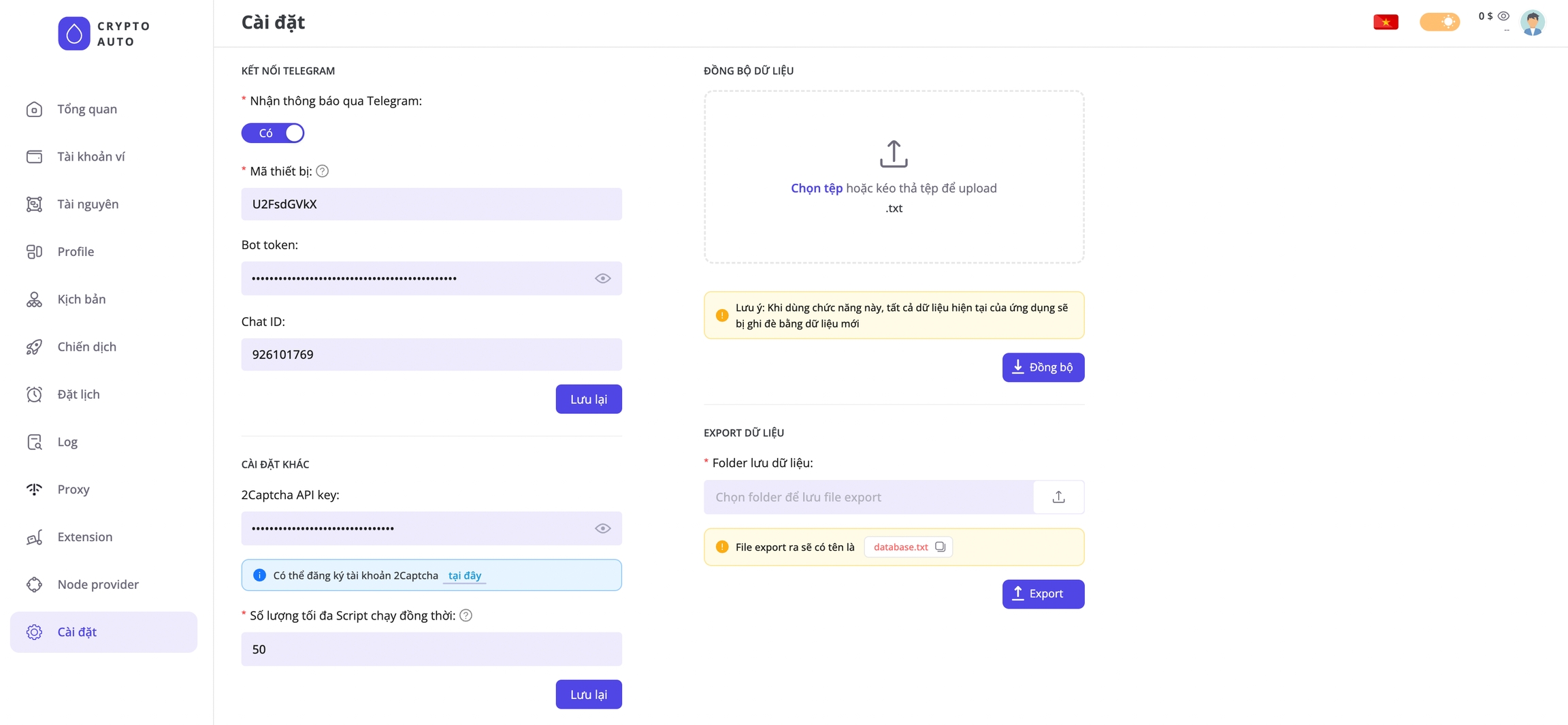Copy the database.txt file name

[x=940, y=547]
